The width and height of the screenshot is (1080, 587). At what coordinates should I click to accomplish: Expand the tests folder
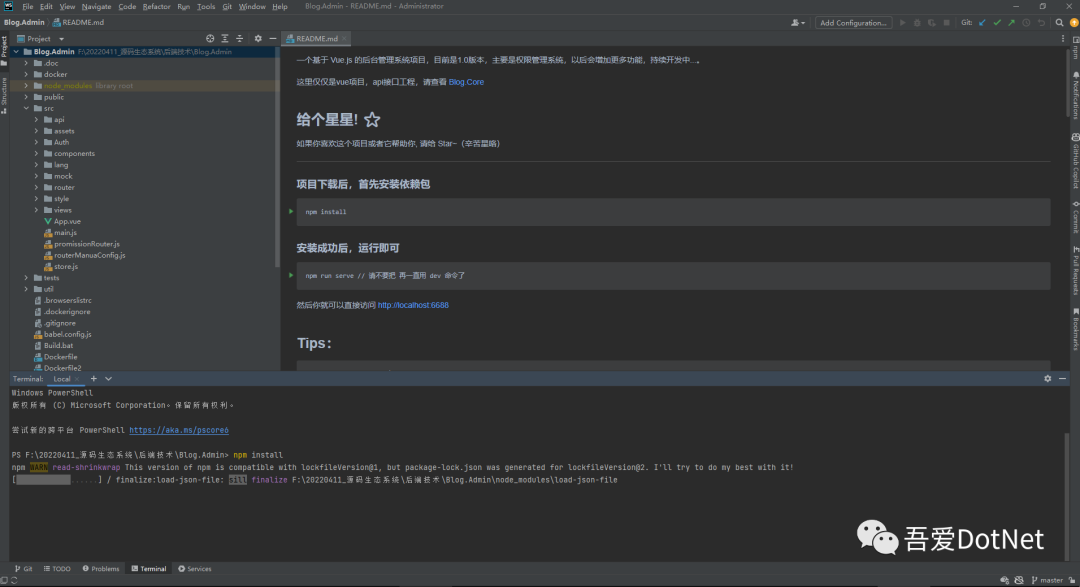click(26, 278)
